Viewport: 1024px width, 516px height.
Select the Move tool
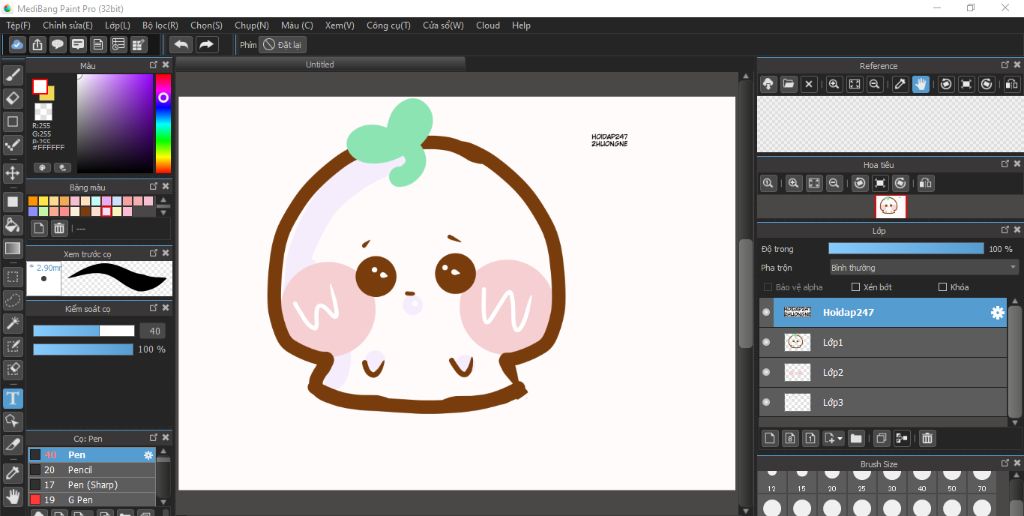[x=13, y=173]
